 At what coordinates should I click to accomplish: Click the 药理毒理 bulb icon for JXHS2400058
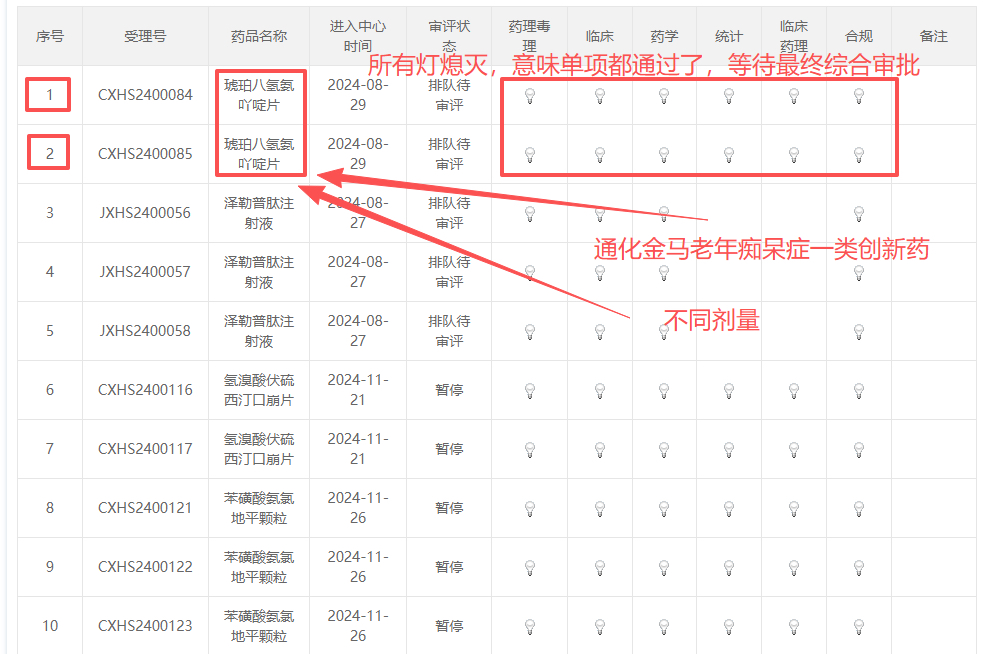point(530,332)
